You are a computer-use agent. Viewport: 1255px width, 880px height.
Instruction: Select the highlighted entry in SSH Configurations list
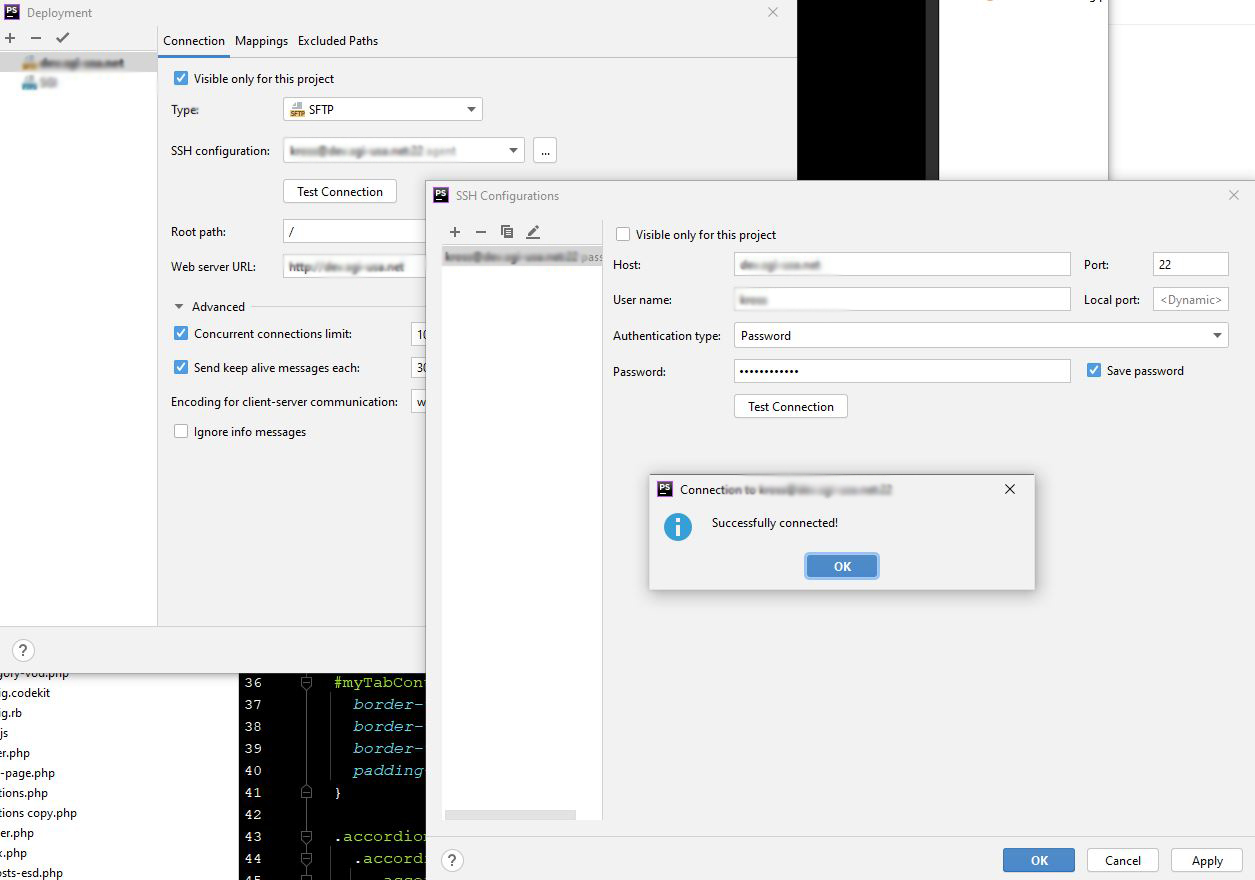point(522,257)
